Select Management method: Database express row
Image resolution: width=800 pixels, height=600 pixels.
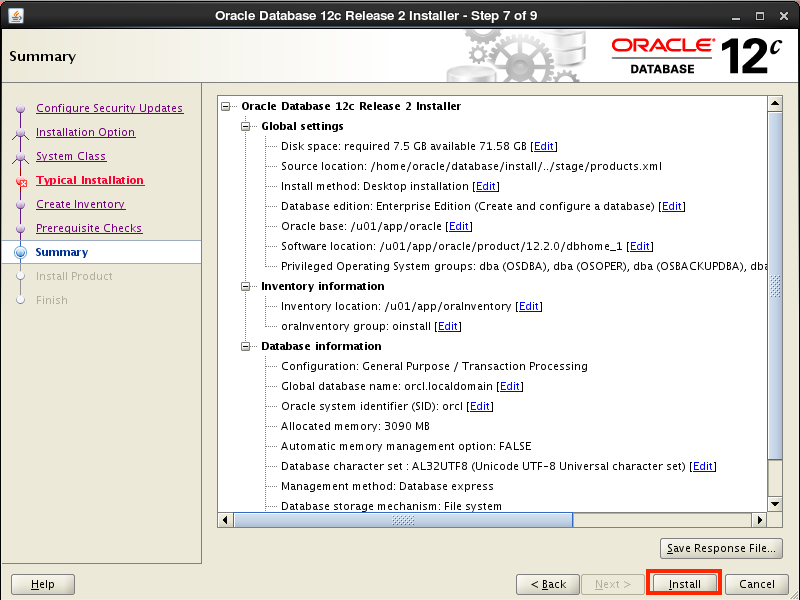387,486
